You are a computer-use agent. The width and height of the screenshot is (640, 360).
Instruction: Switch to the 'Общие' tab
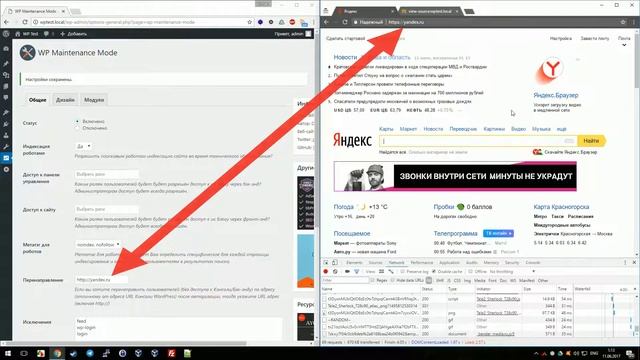(x=37, y=100)
